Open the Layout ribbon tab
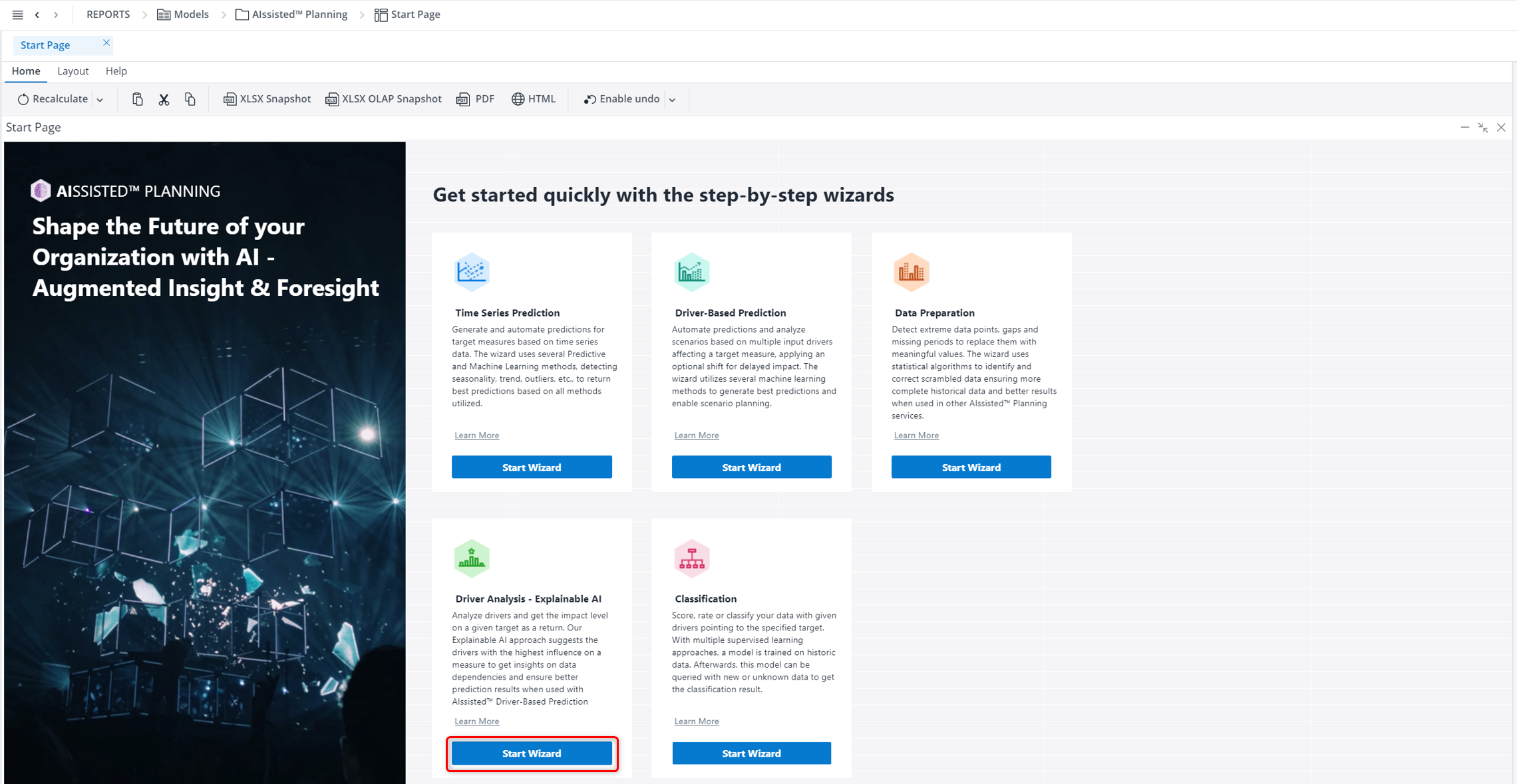 [x=71, y=71]
